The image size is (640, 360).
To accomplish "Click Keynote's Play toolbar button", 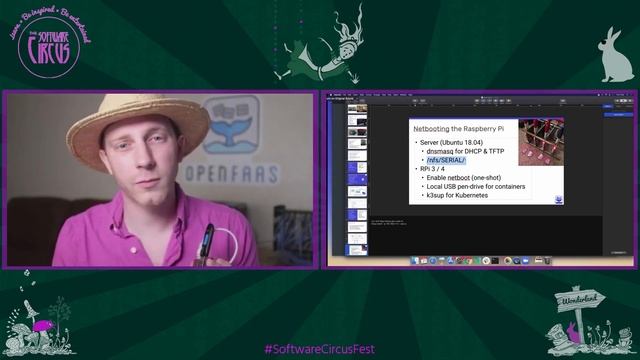I will click(415, 100).
